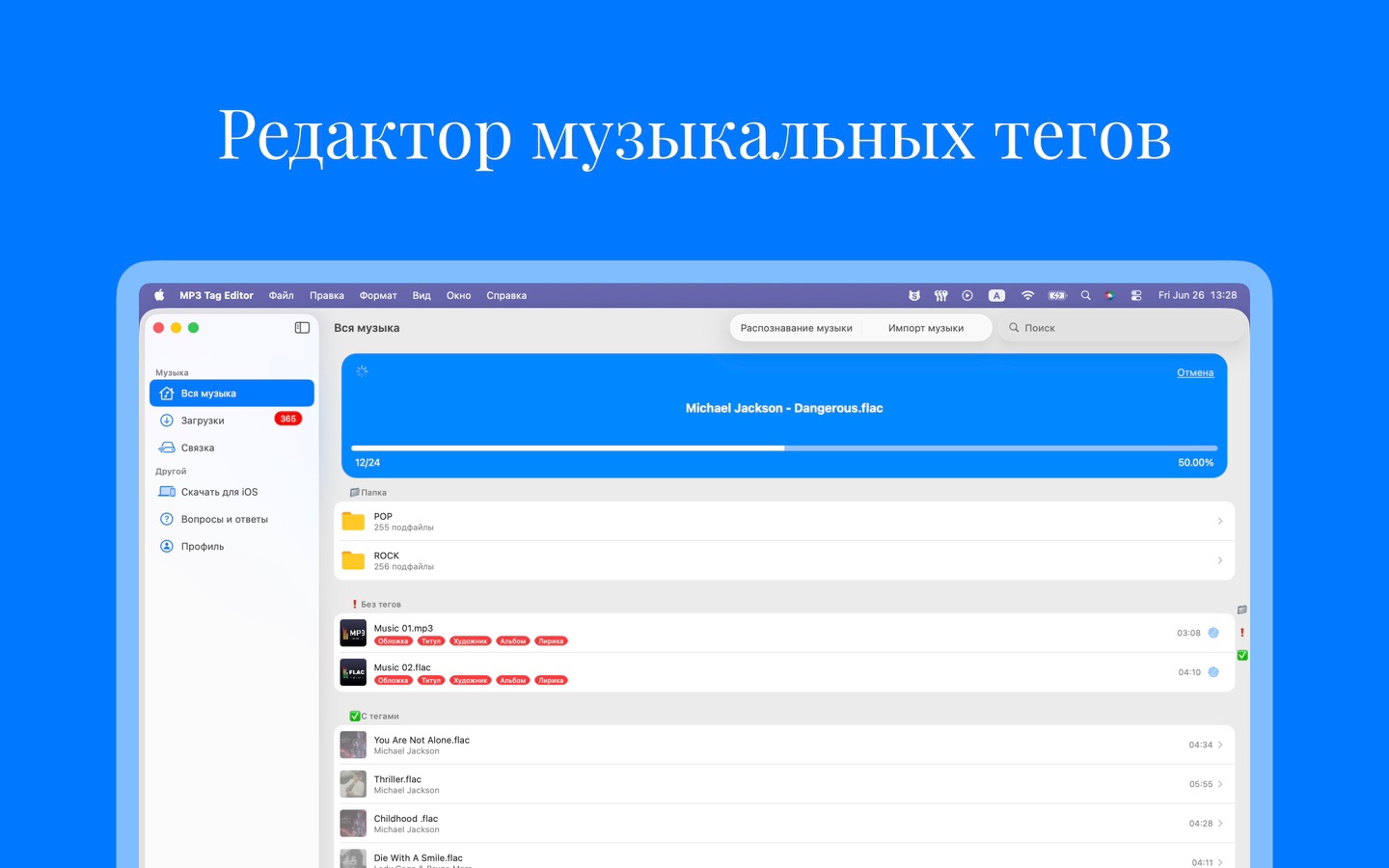Open the ROCK folder row chevron
Image resolution: width=1389 pixels, height=868 pixels.
(1220, 560)
